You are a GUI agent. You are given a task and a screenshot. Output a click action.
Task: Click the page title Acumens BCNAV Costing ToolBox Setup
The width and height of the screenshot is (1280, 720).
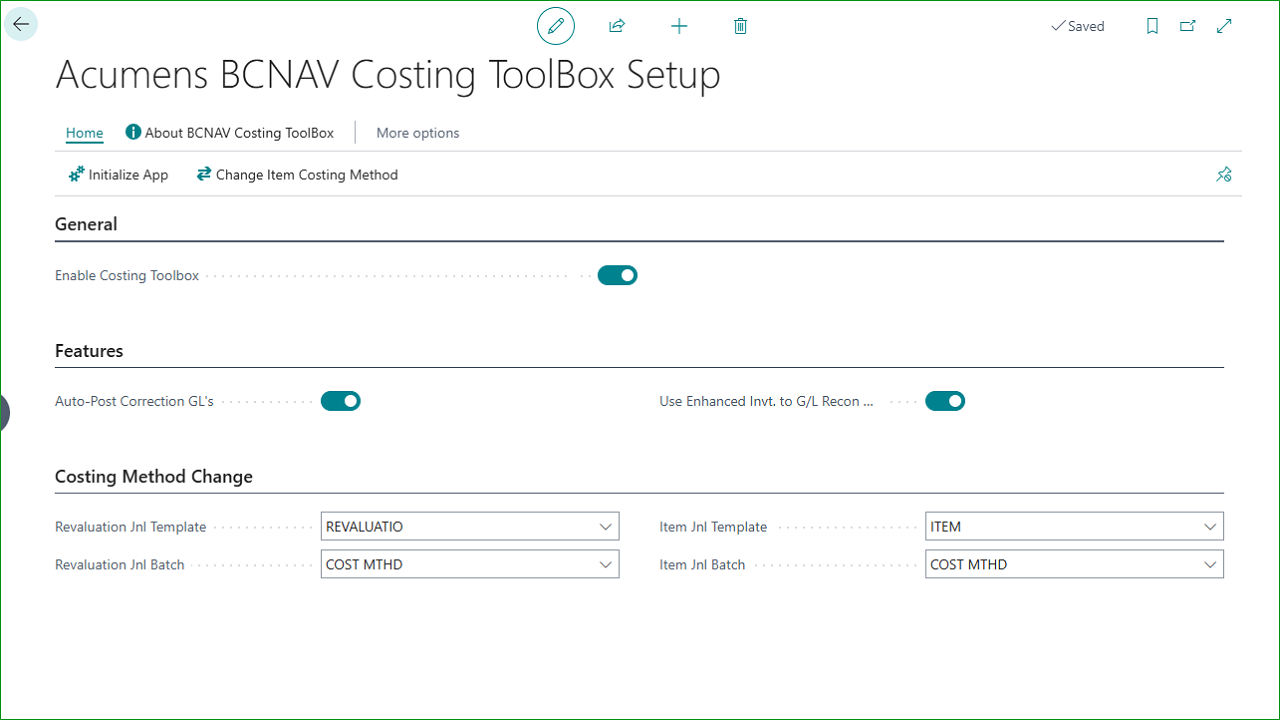tap(388, 75)
